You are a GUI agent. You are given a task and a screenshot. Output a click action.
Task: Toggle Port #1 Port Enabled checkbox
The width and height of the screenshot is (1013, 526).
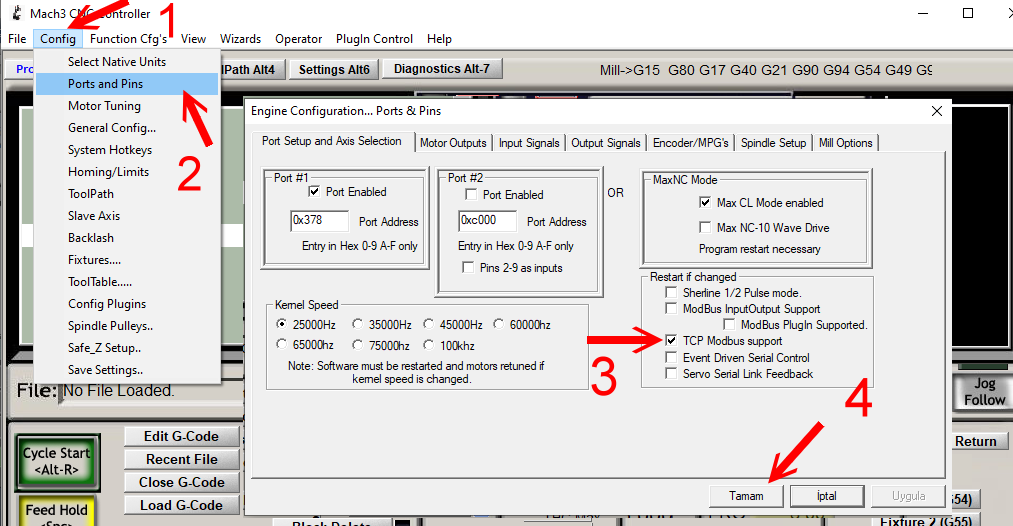click(x=315, y=191)
